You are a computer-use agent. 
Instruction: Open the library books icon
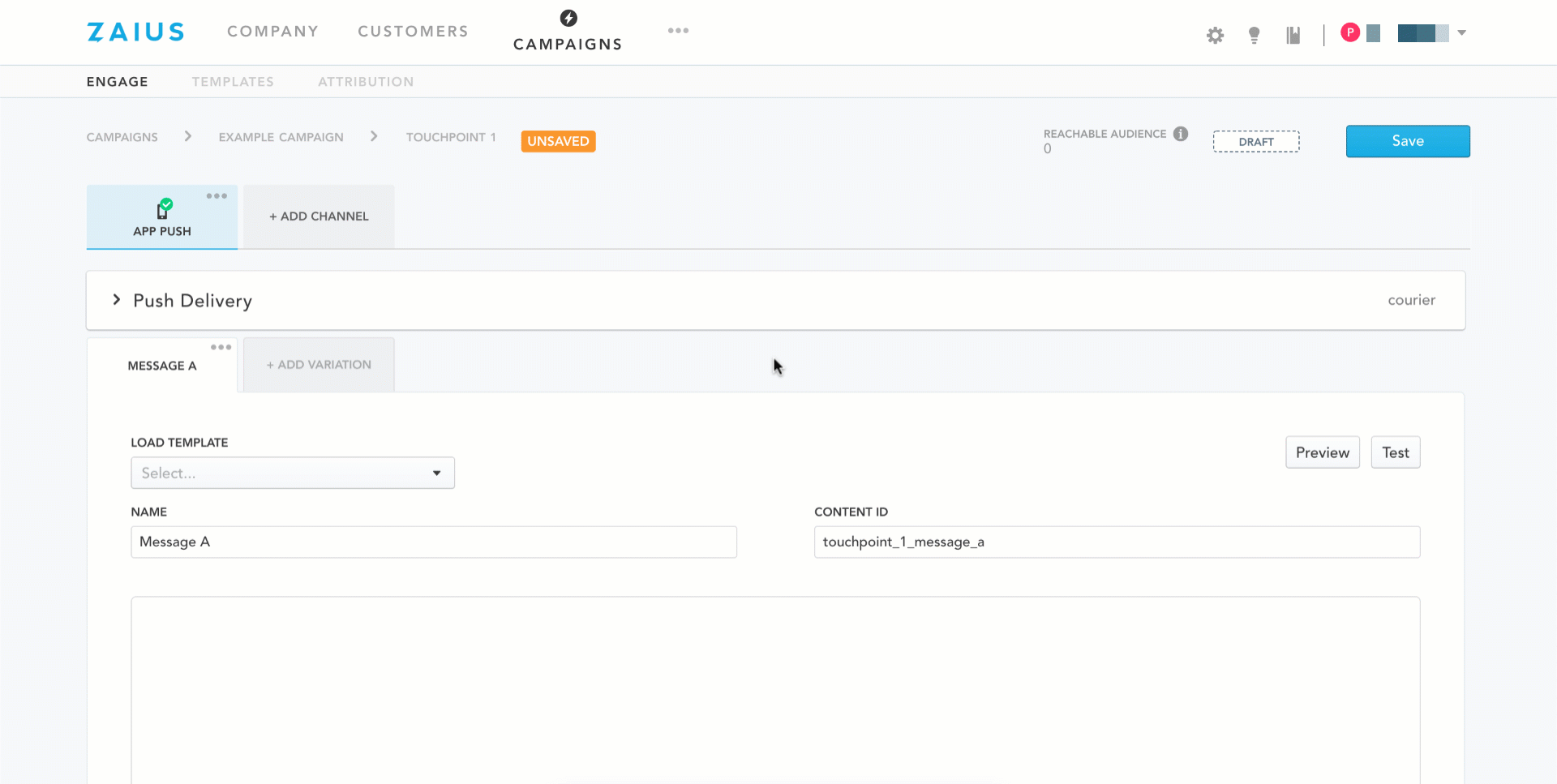pyautogui.click(x=1293, y=35)
